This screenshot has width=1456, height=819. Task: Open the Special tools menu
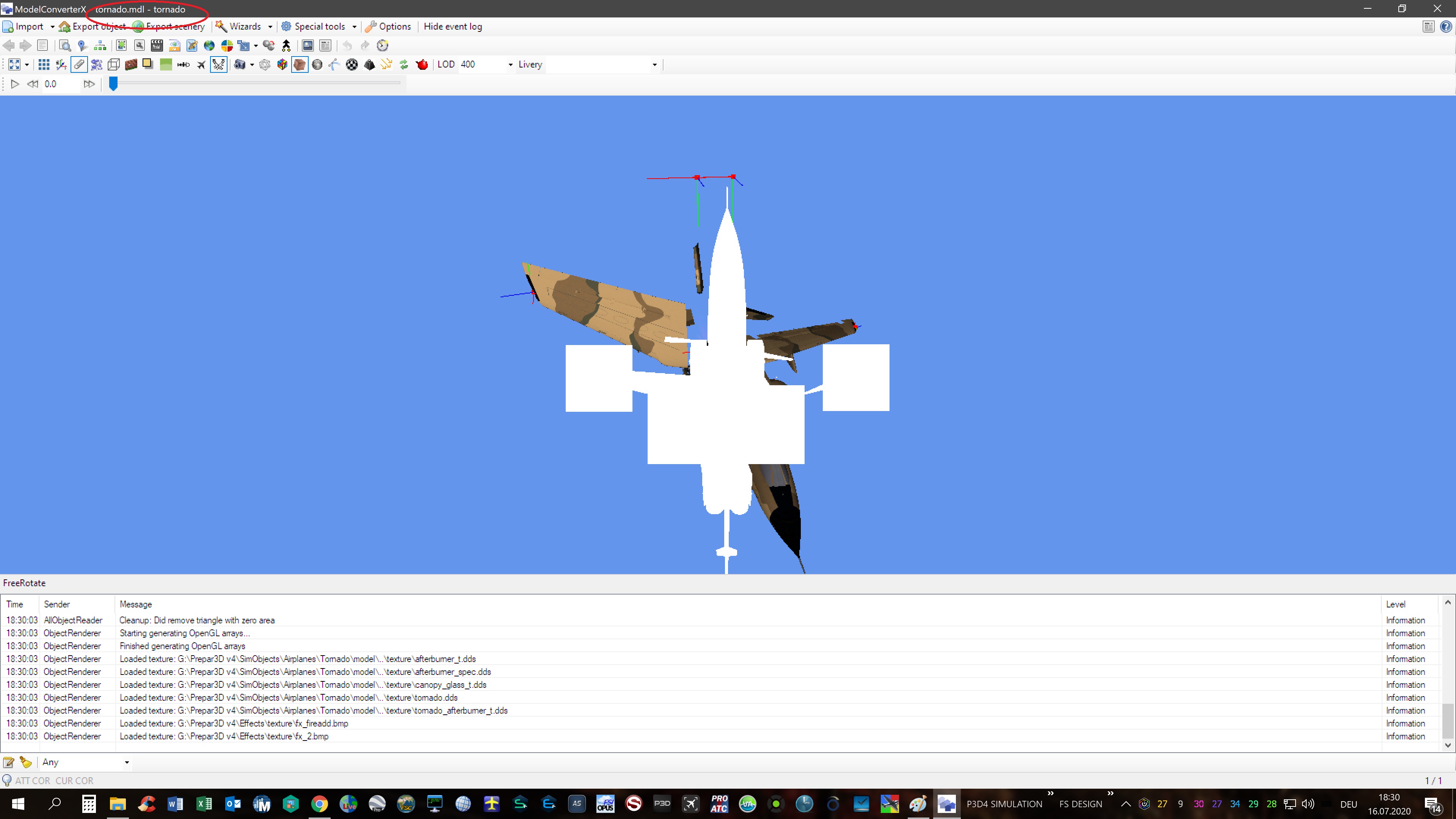pos(319,27)
